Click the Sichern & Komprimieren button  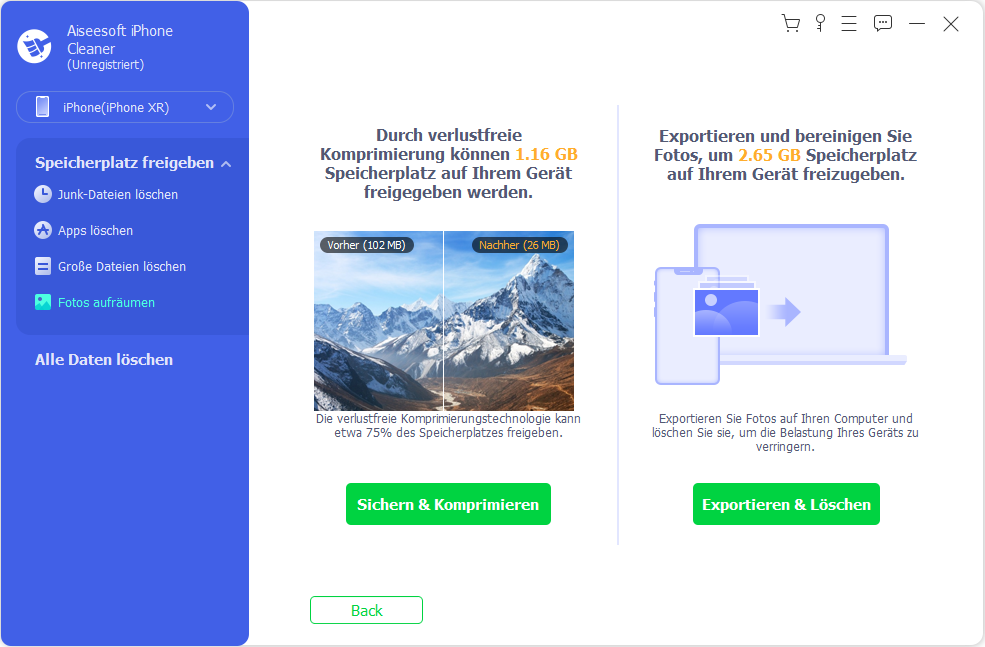pyautogui.click(x=448, y=504)
